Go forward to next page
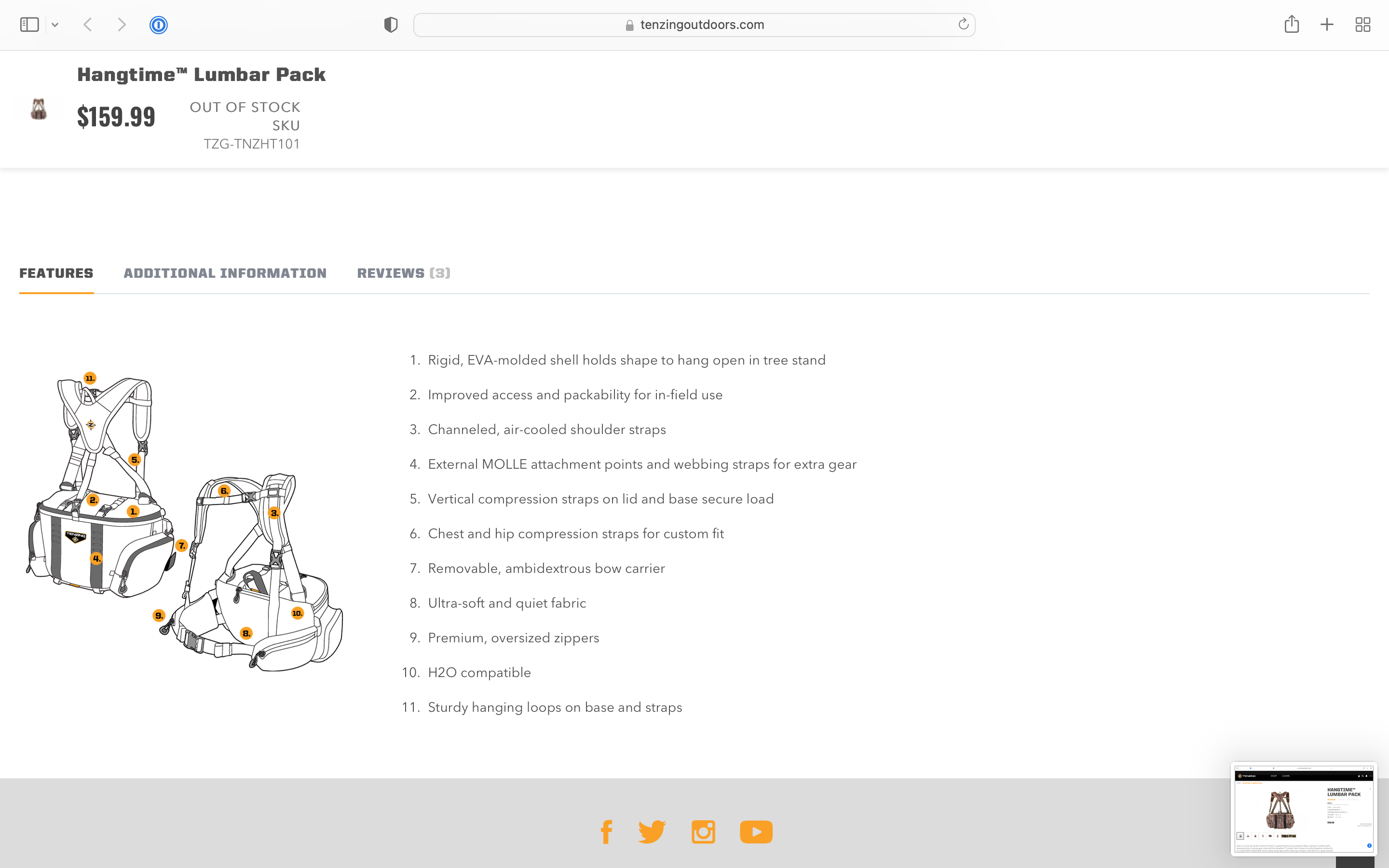The height and width of the screenshot is (868, 1389). pos(121,25)
